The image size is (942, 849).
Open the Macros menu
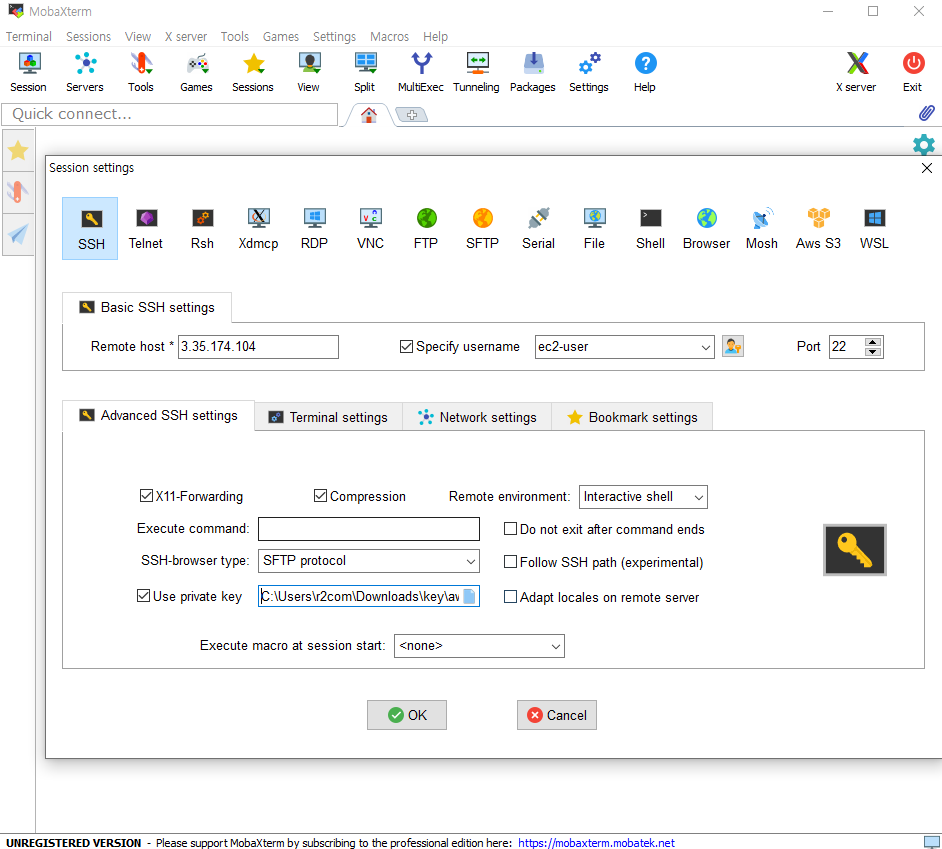(x=389, y=37)
